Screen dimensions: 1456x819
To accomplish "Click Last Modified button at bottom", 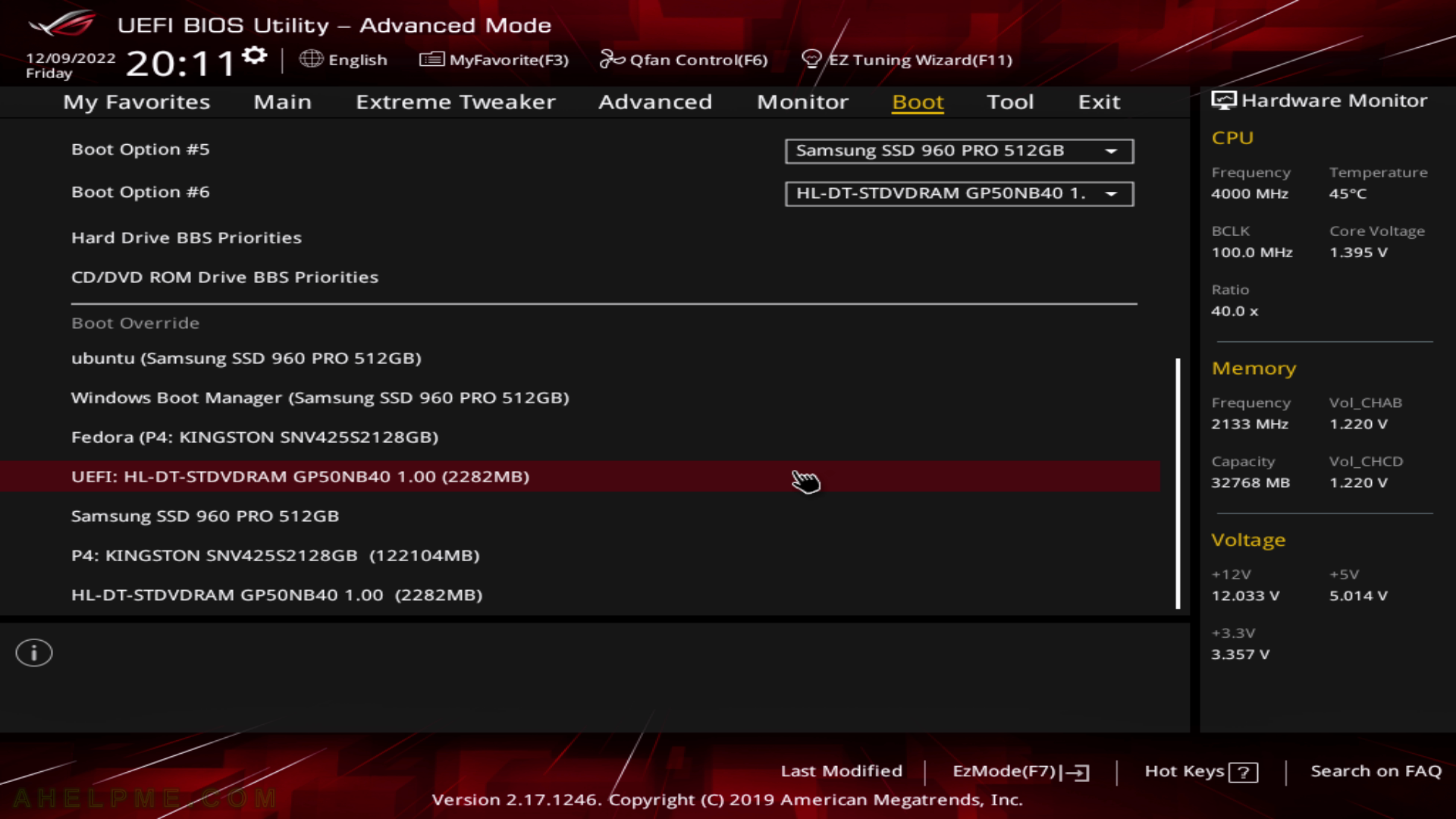I will 840,771.
